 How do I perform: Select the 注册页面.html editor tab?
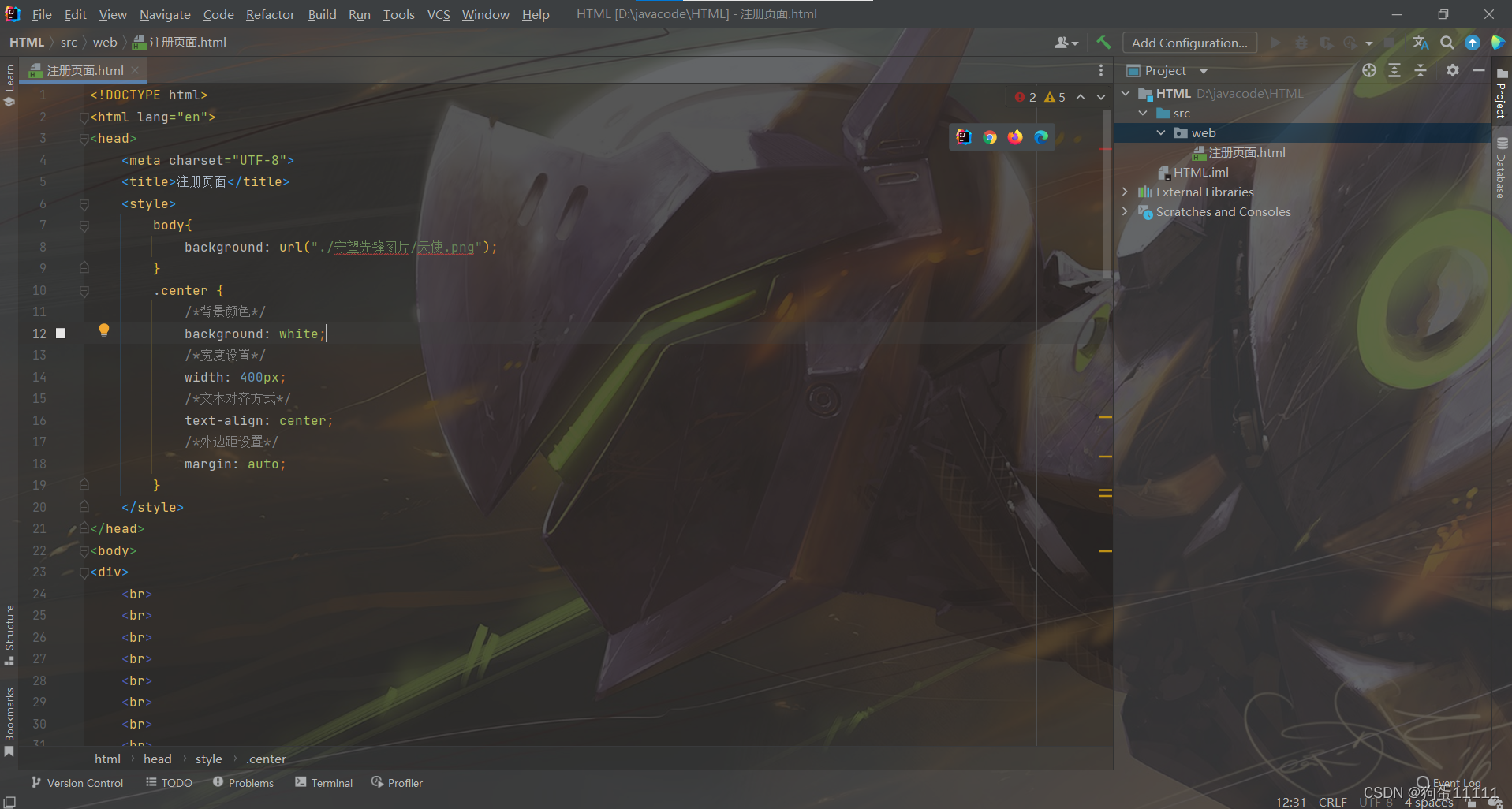(x=84, y=70)
